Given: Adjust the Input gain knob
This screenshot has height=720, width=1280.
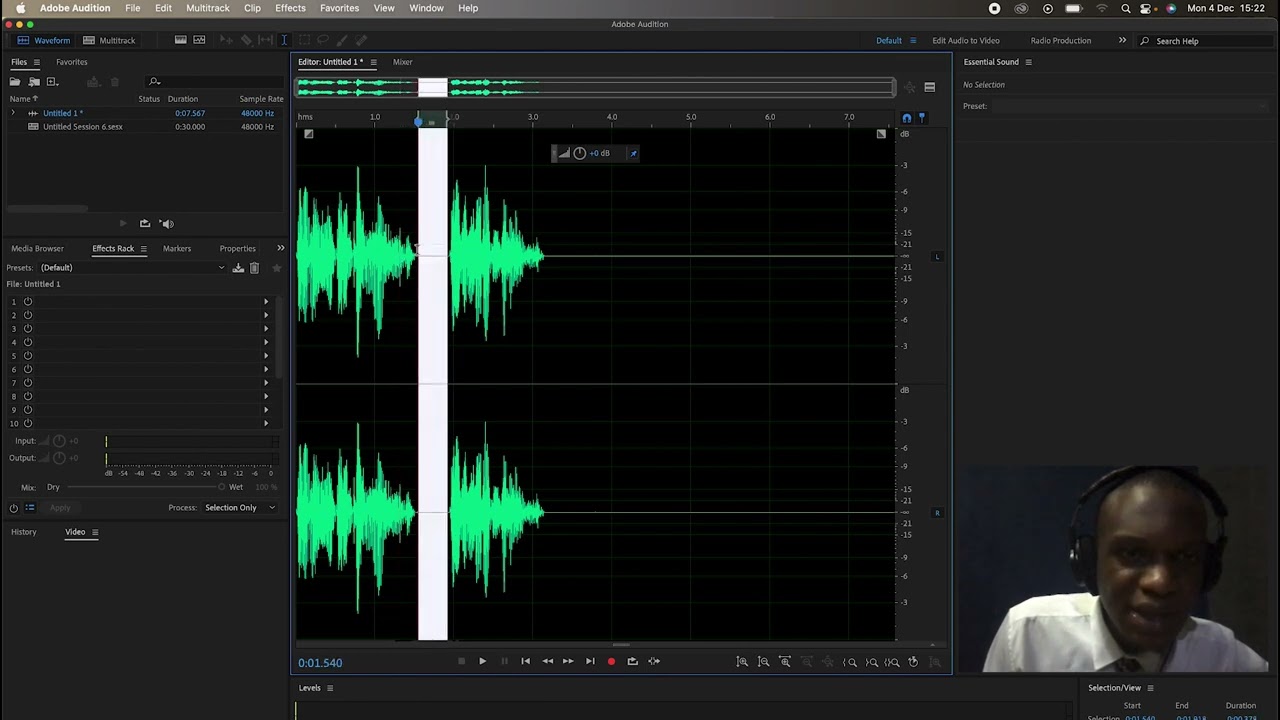Looking at the screenshot, I should click(59, 441).
